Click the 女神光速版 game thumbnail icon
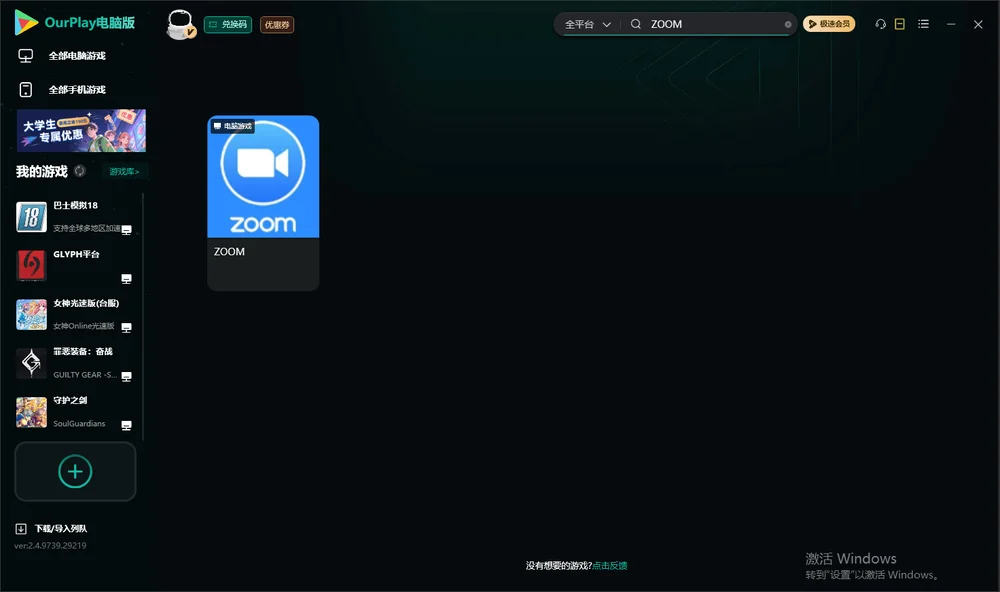The height and width of the screenshot is (592, 1000). pyautogui.click(x=31, y=314)
